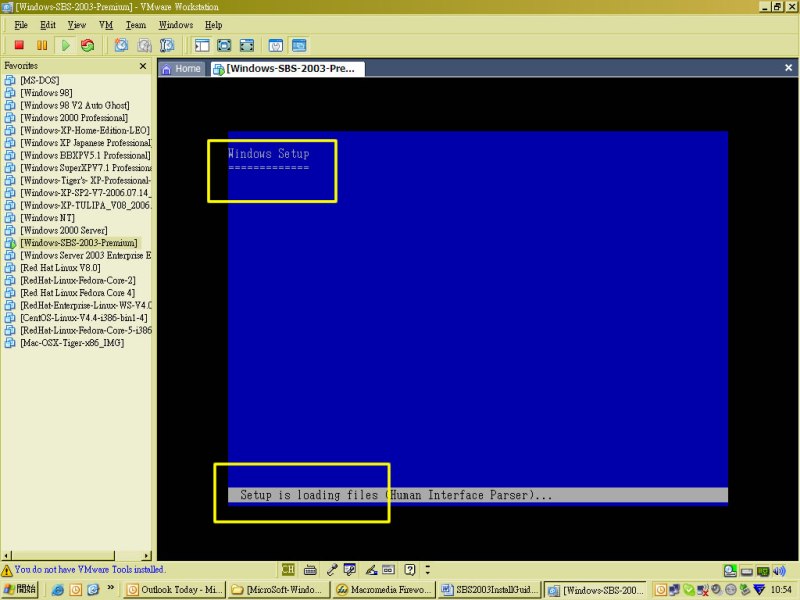The width and height of the screenshot is (800, 600).
Task: Launch Internet Explorer from Quick Launch
Action: point(58,590)
